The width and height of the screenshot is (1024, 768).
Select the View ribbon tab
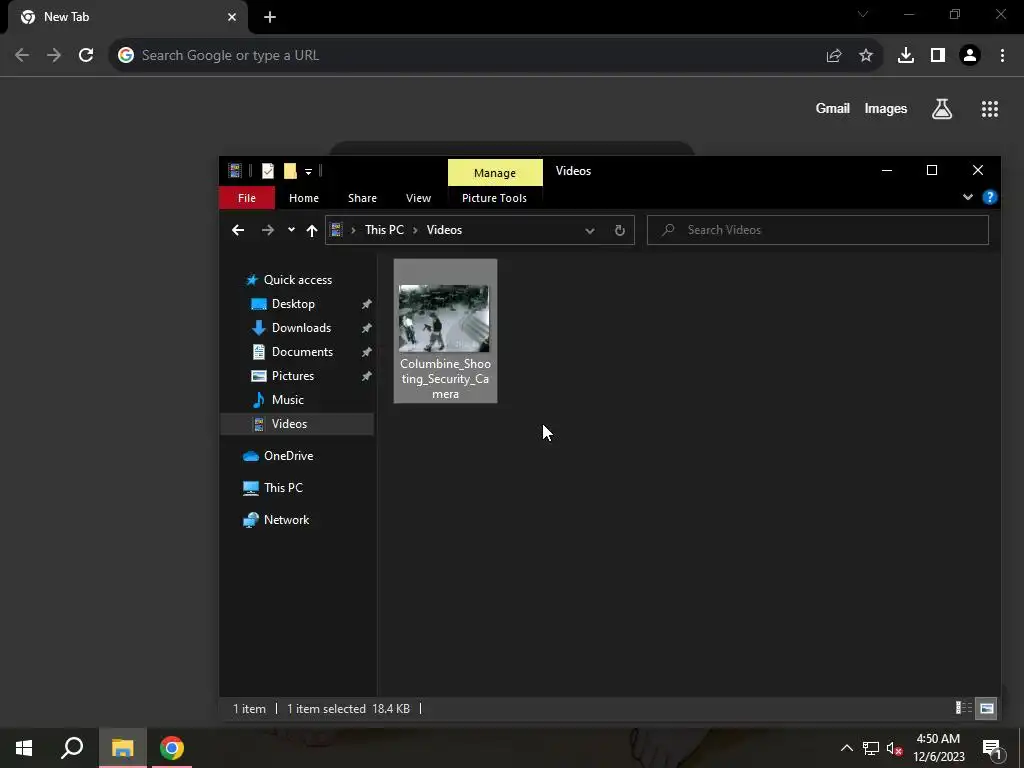point(418,198)
